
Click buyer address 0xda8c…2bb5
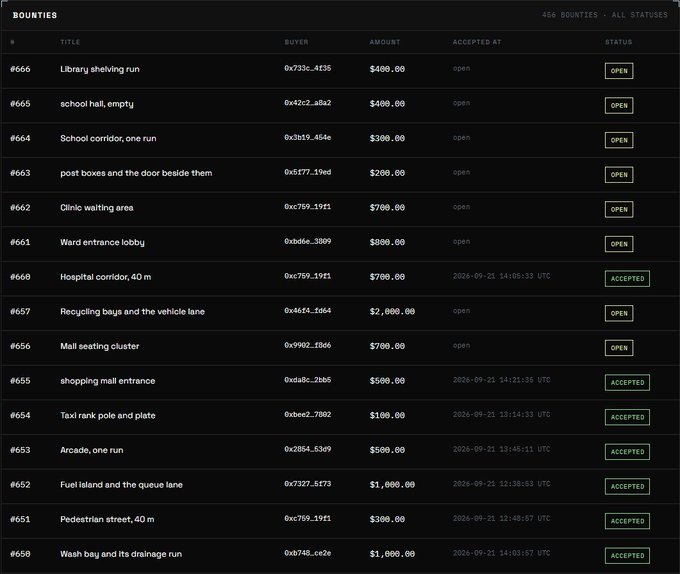pos(307,380)
